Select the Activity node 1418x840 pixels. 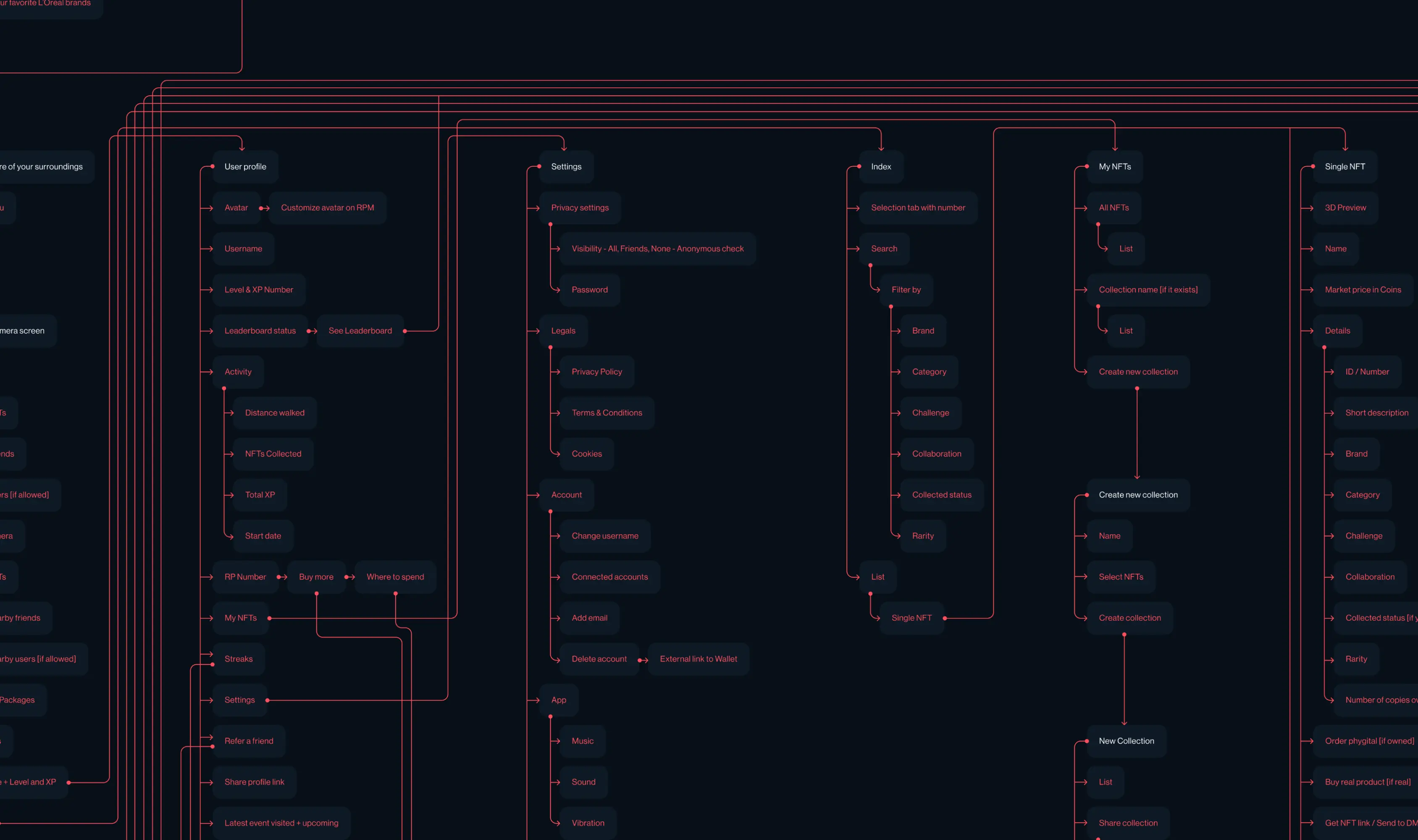tap(238, 372)
